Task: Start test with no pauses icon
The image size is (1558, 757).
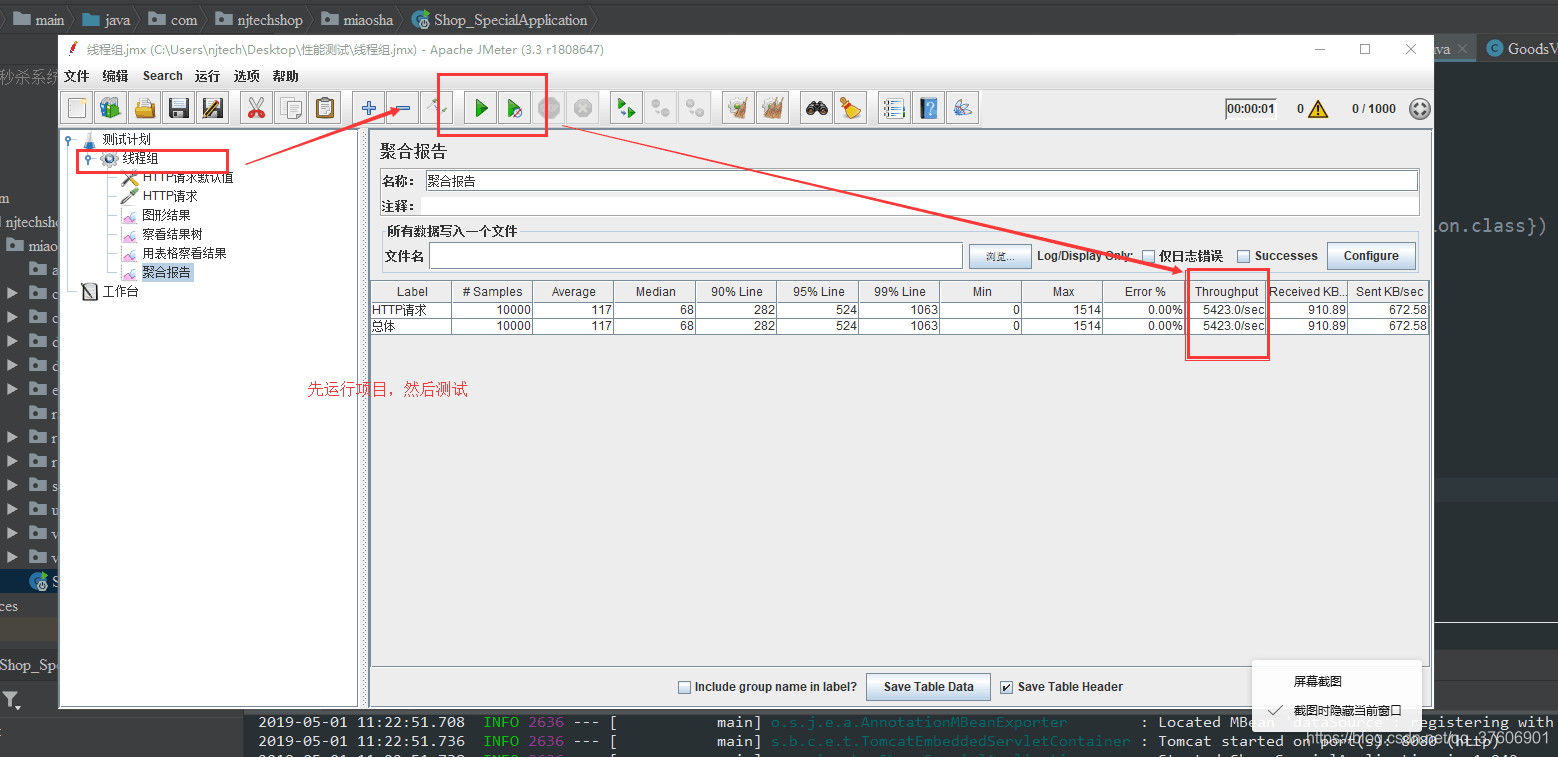Action: click(514, 108)
